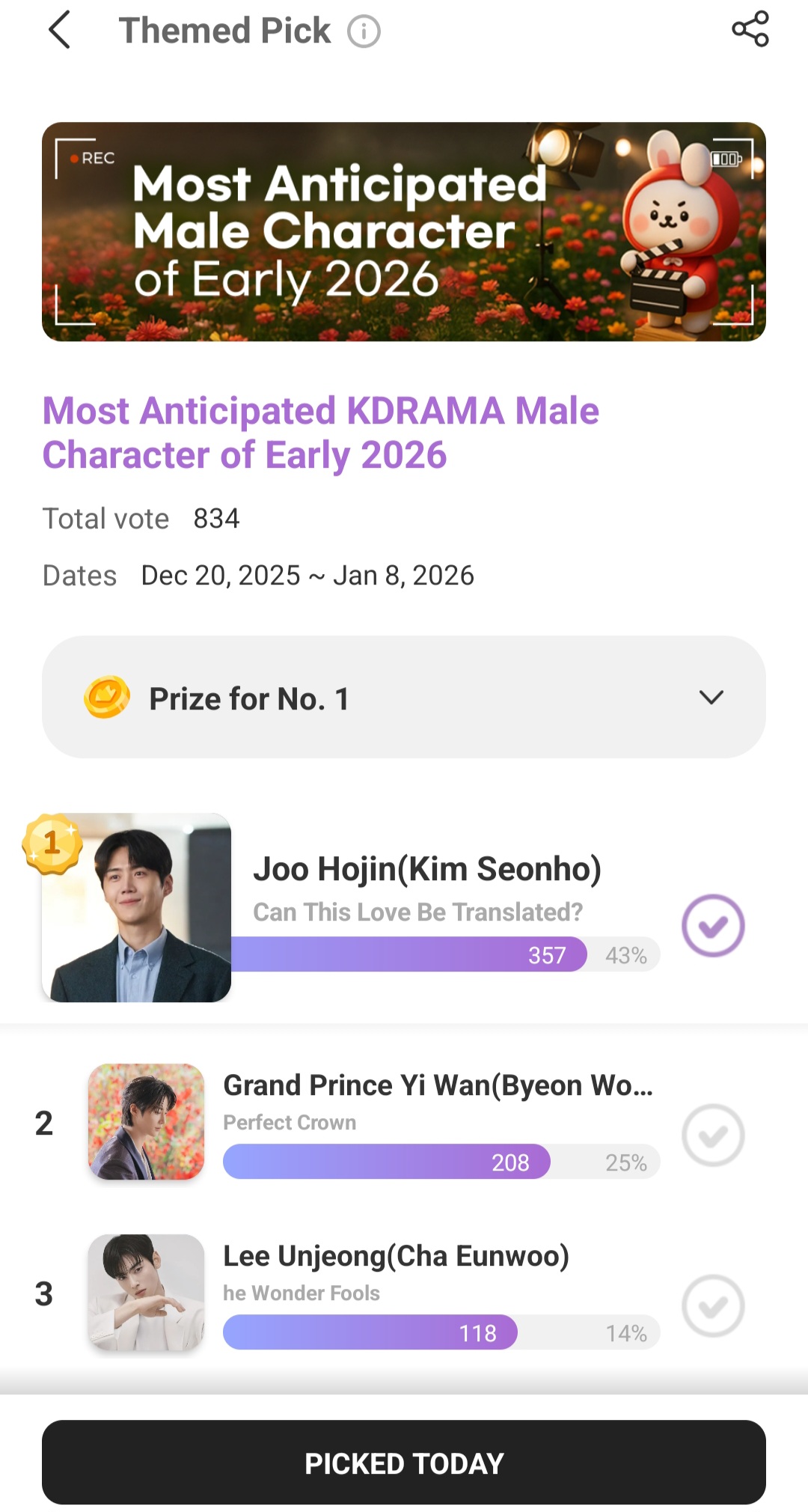
Task: Open Cha Eunwoo's profile photo thumbnail
Action: [147, 1293]
